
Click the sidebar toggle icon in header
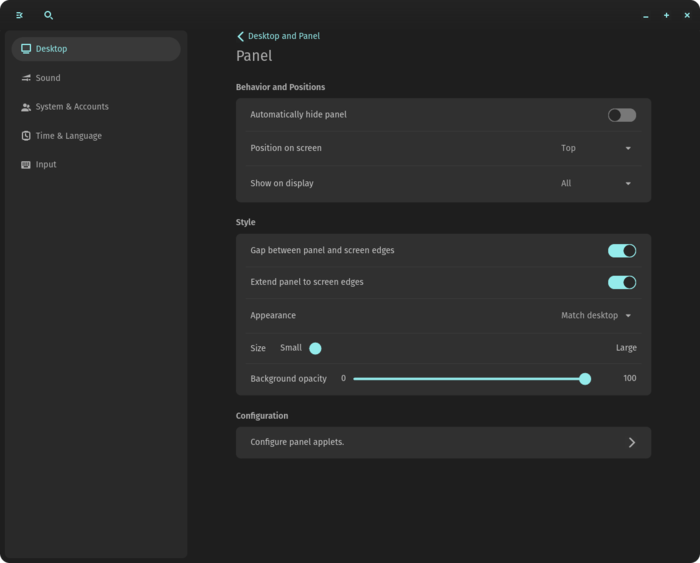(x=19, y=16)
